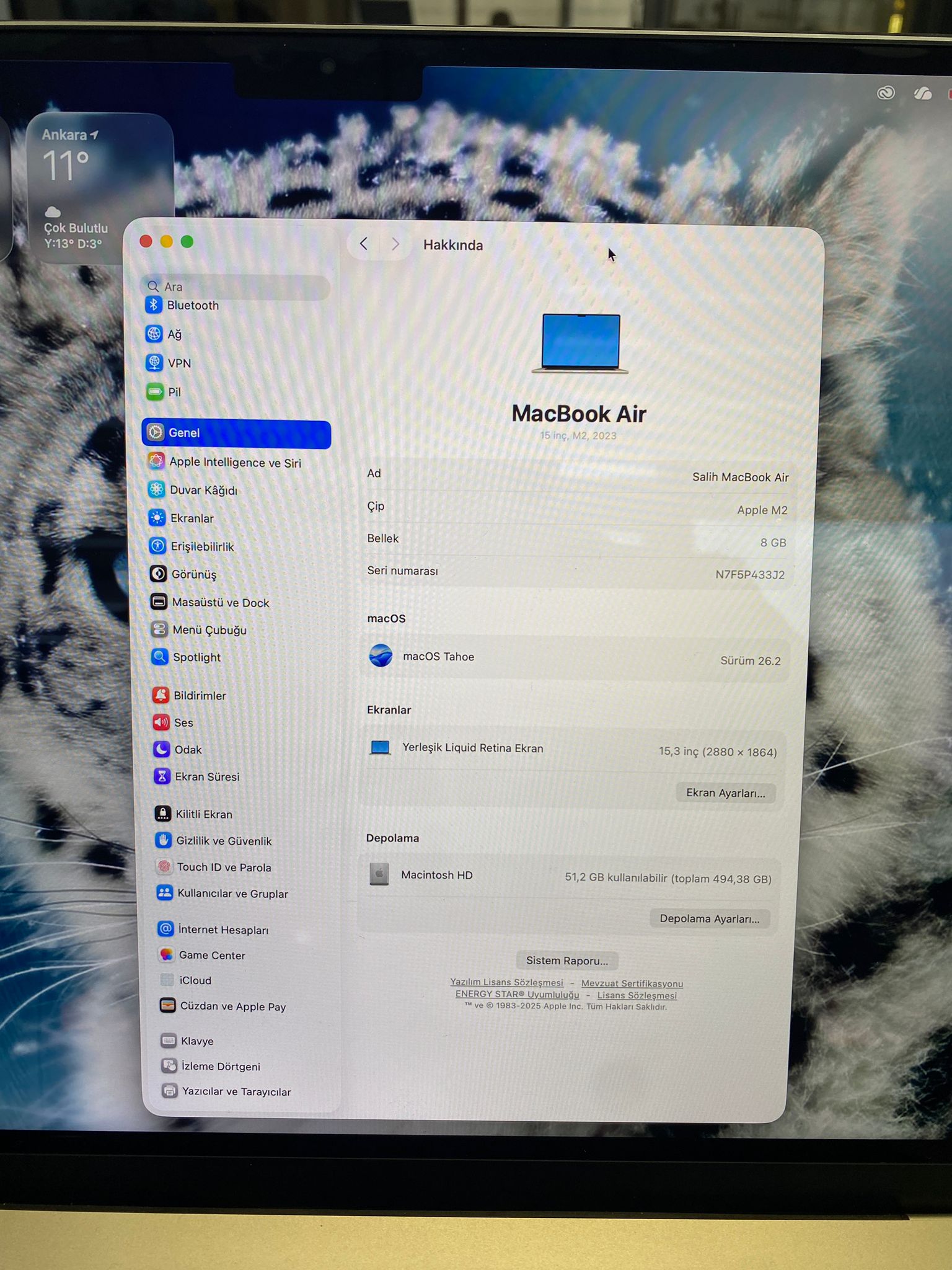Click the Sistem Raporu... button
Image resolution: width=952 pixels, height=1270 pixels.
pyautogui.click(x=567, y=961)
